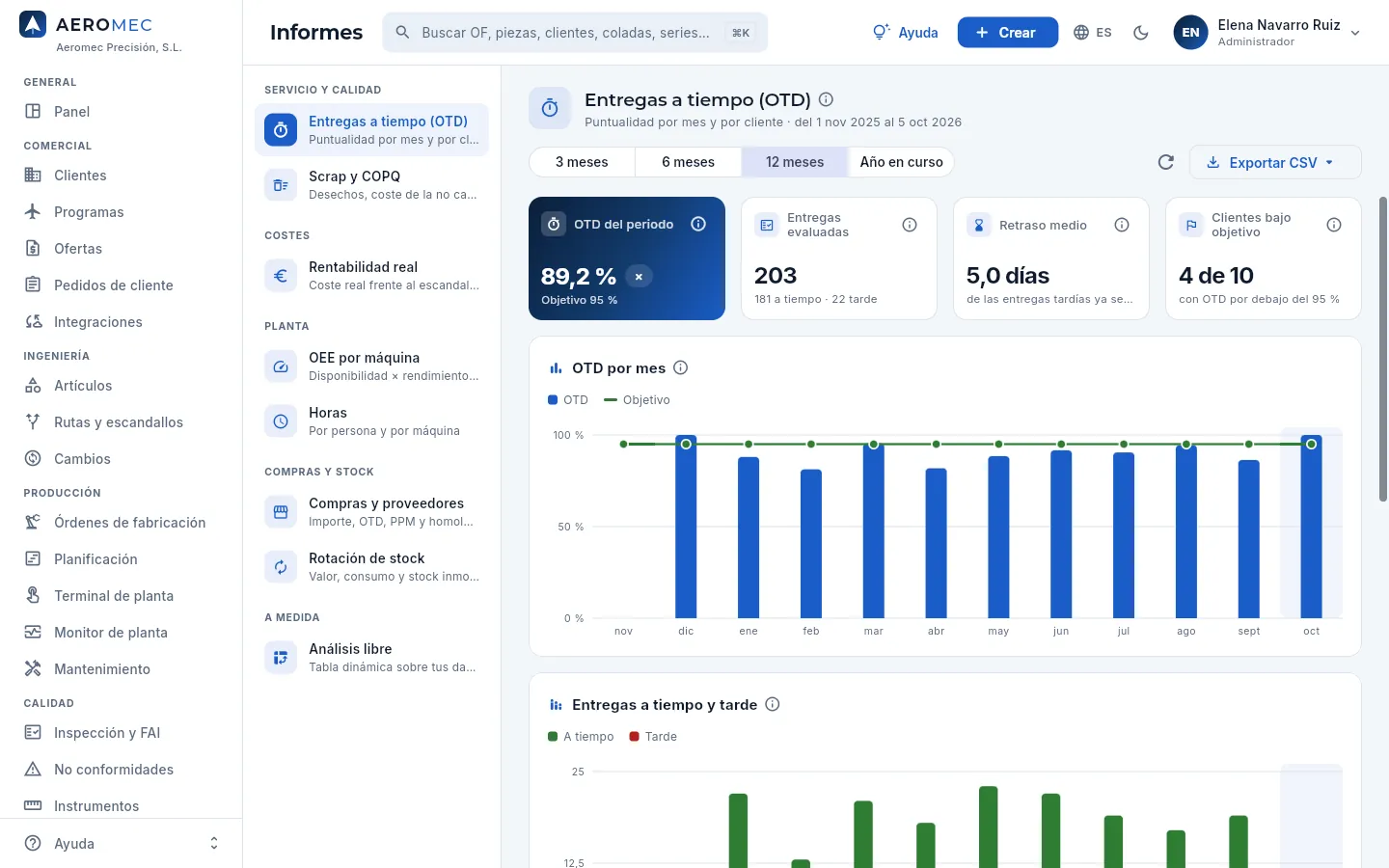1389x868 pixels.
Task: Click the oct bar in OTD por mes chart
Action: click(x=1311, y=527)
